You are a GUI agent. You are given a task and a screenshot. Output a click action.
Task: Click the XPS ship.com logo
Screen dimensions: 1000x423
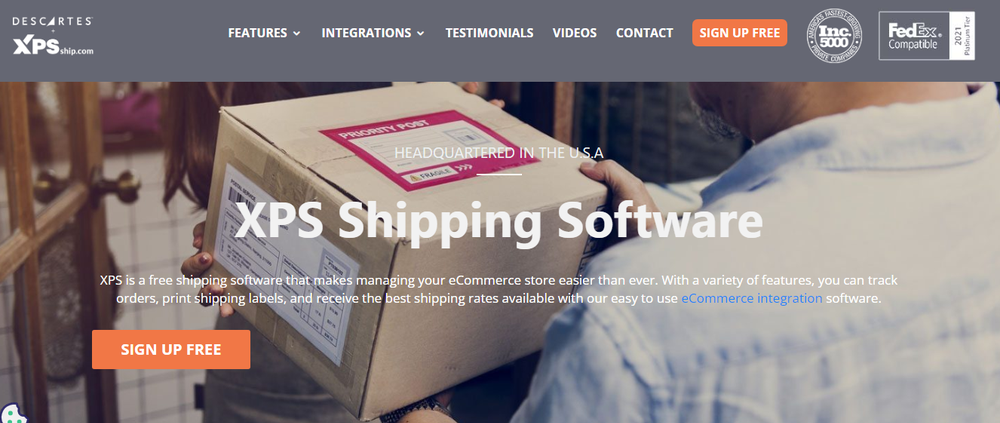pyautogui.click(x=54, y=46)
